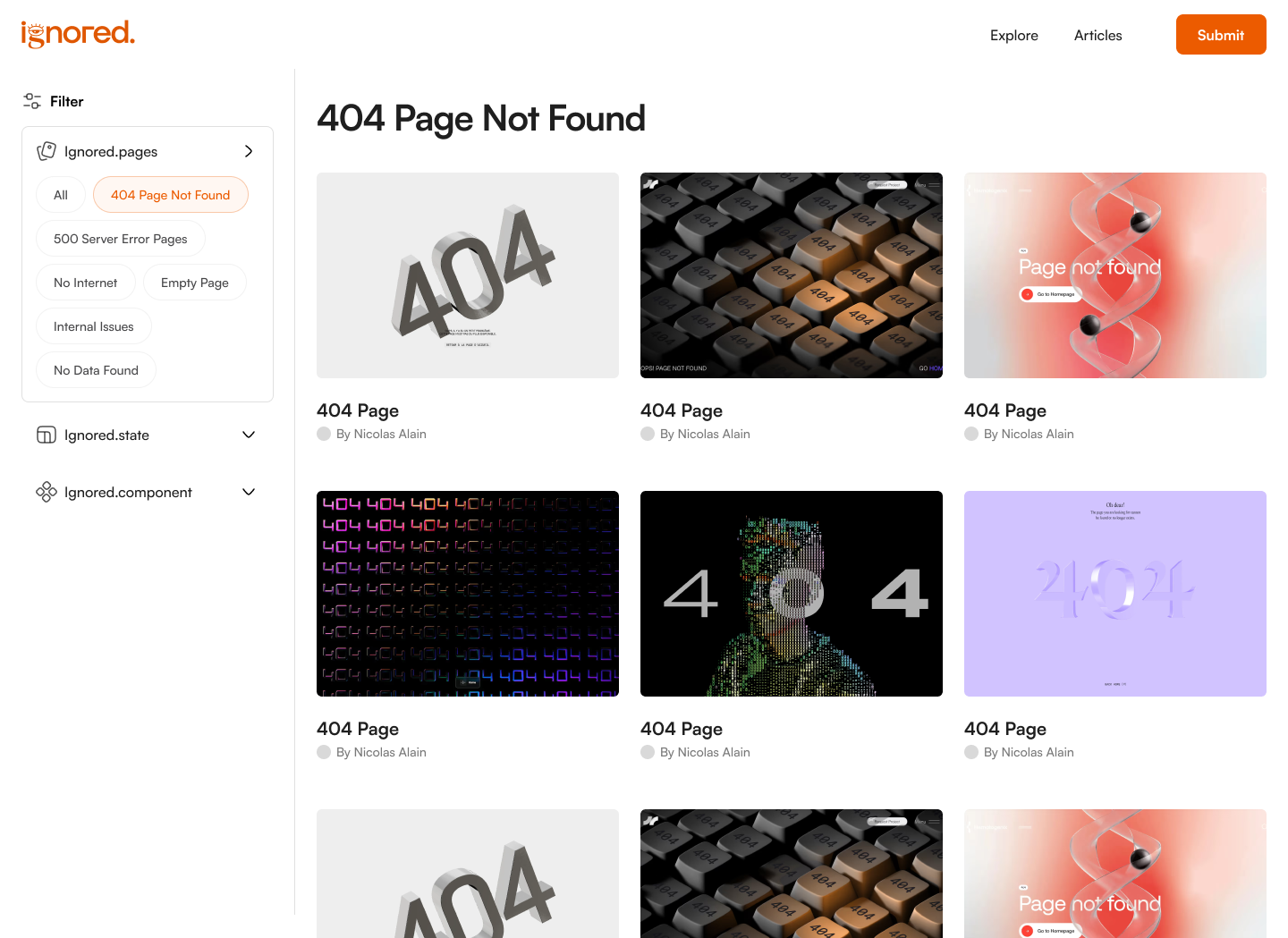The width and height of the screenshot is (1288, 938).
Task: Click the 404 Page Not Found heading
Action: coord(481,118)
